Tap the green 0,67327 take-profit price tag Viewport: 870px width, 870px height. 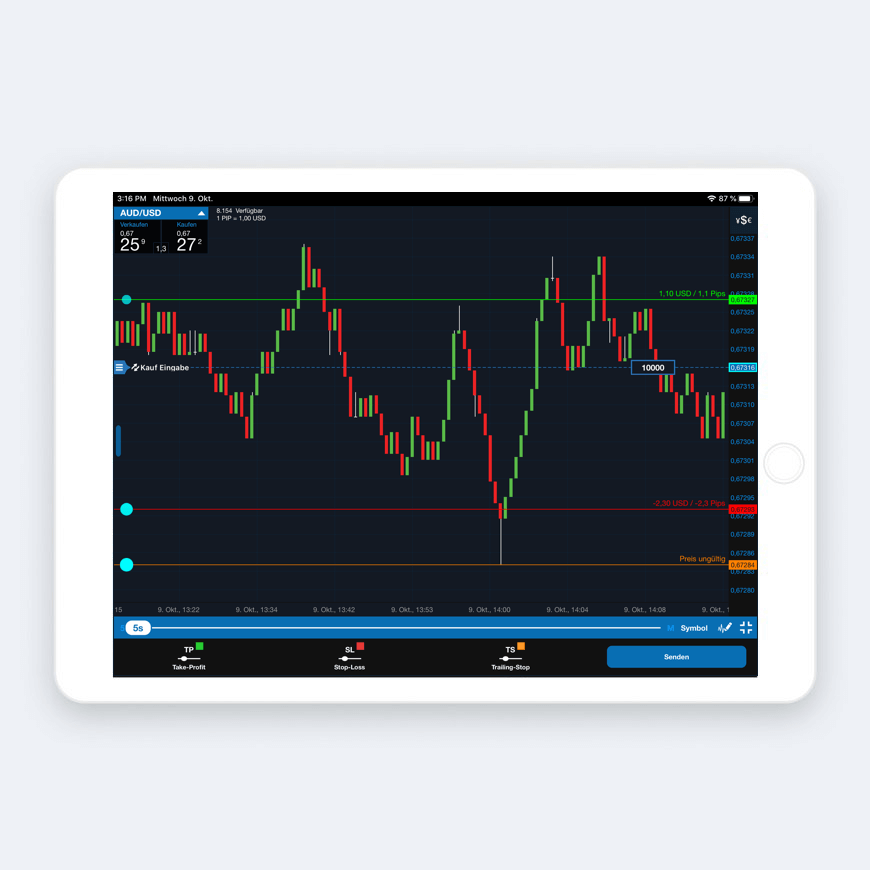pos(743,300)
